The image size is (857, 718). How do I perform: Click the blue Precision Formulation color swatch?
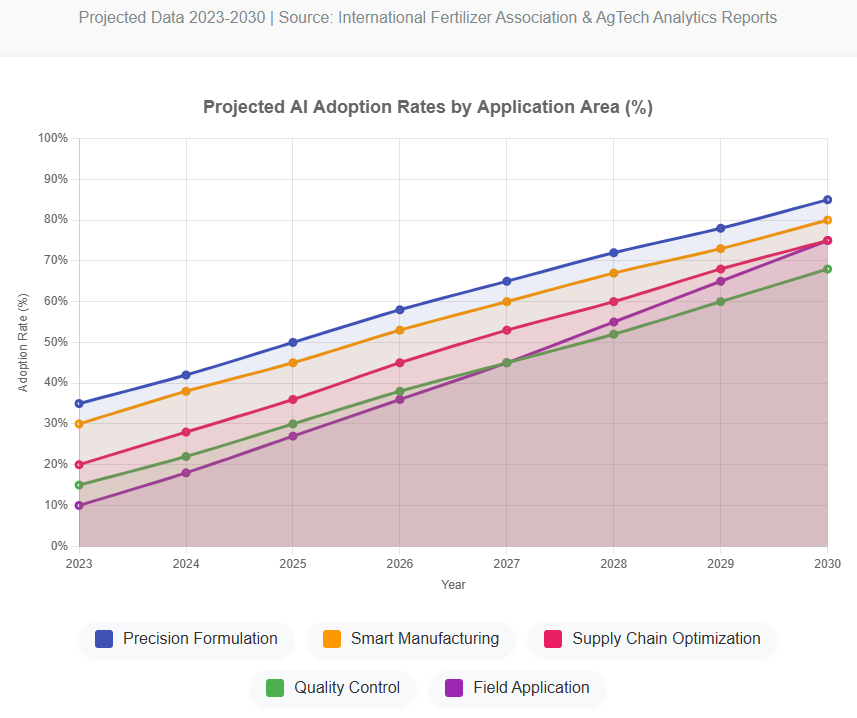coord(104,639)
